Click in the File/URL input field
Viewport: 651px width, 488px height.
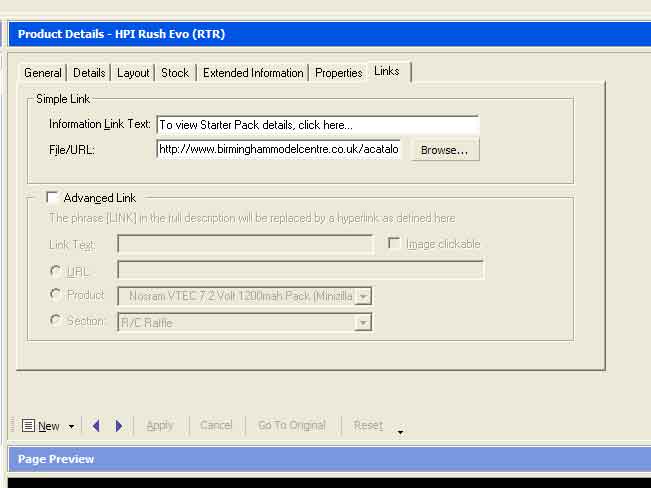pyautogui.click(x=279, y=150)
